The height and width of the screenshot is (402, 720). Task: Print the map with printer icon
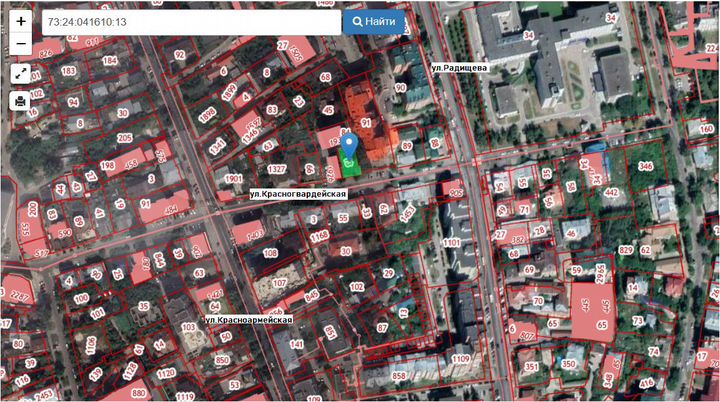[x=21, y=100]
